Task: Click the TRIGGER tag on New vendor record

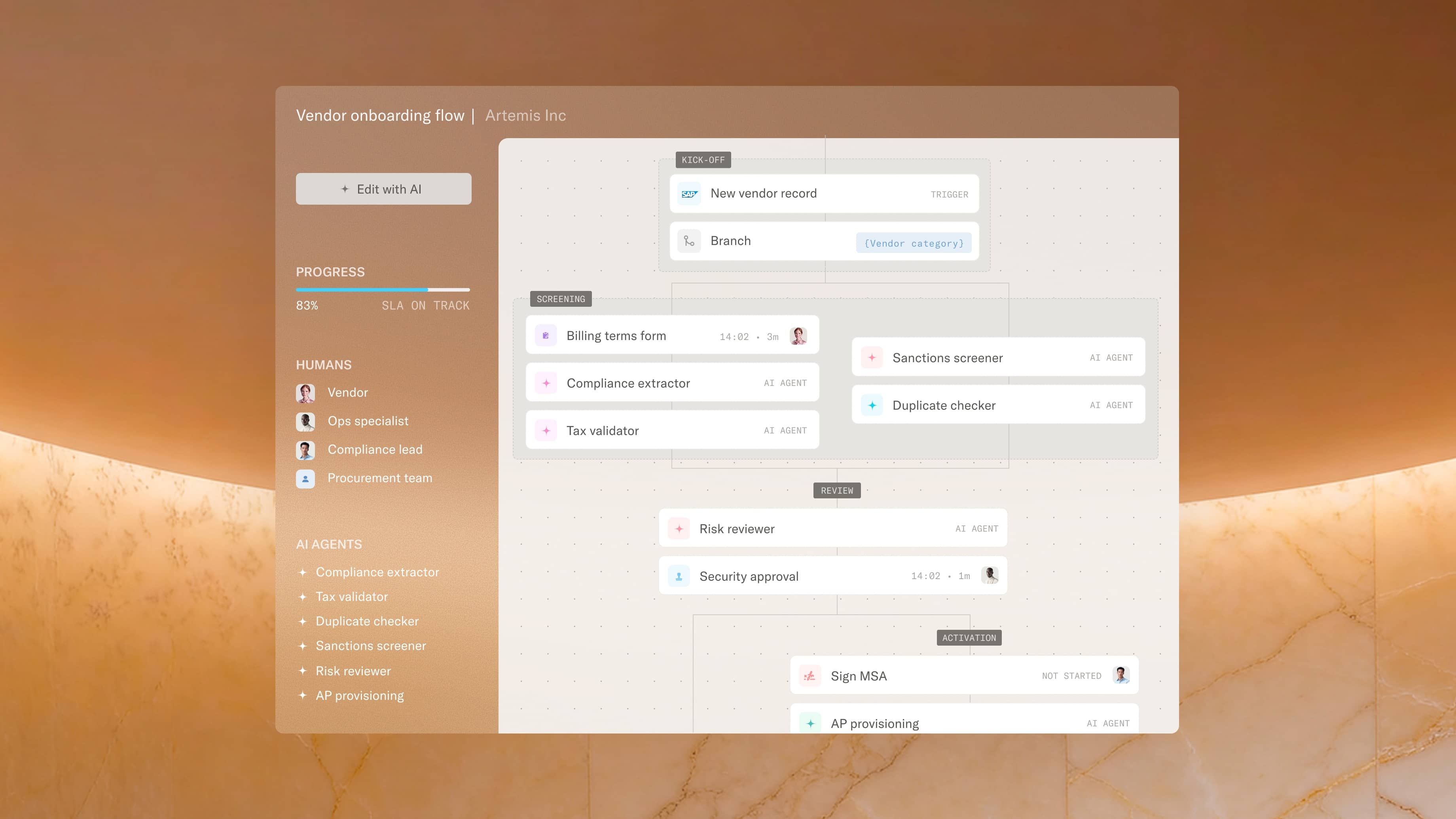Action: click(950, 195)
